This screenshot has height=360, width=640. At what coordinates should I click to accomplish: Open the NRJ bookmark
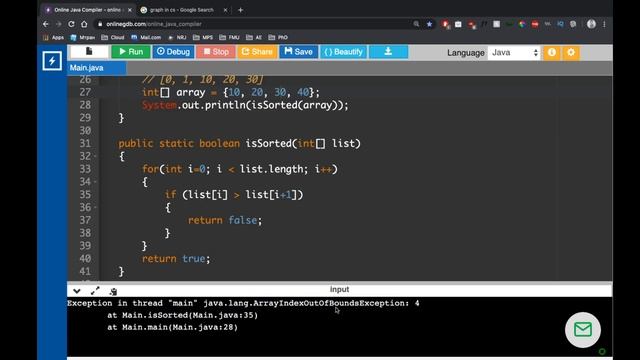coord(177,37)
